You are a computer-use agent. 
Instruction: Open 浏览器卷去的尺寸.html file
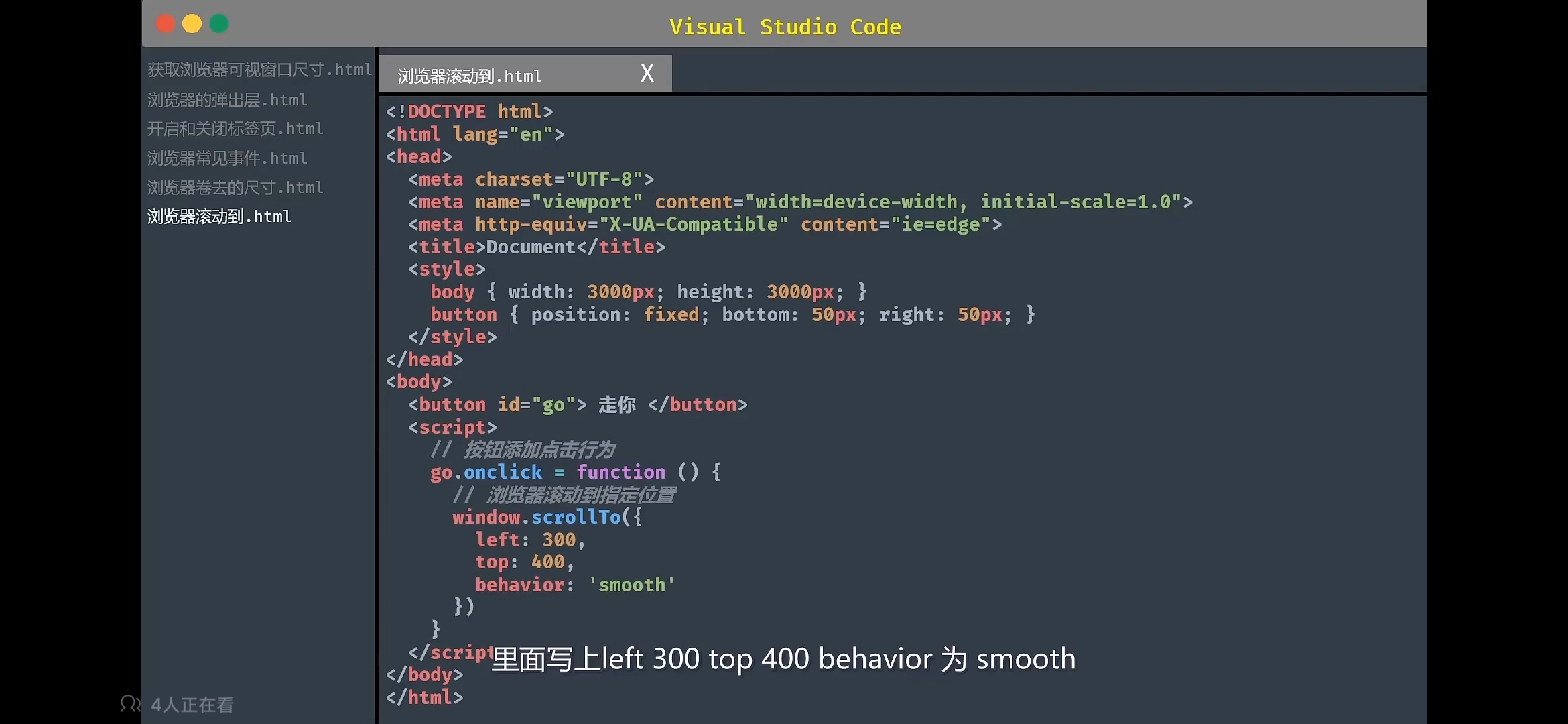pos(235,188)
